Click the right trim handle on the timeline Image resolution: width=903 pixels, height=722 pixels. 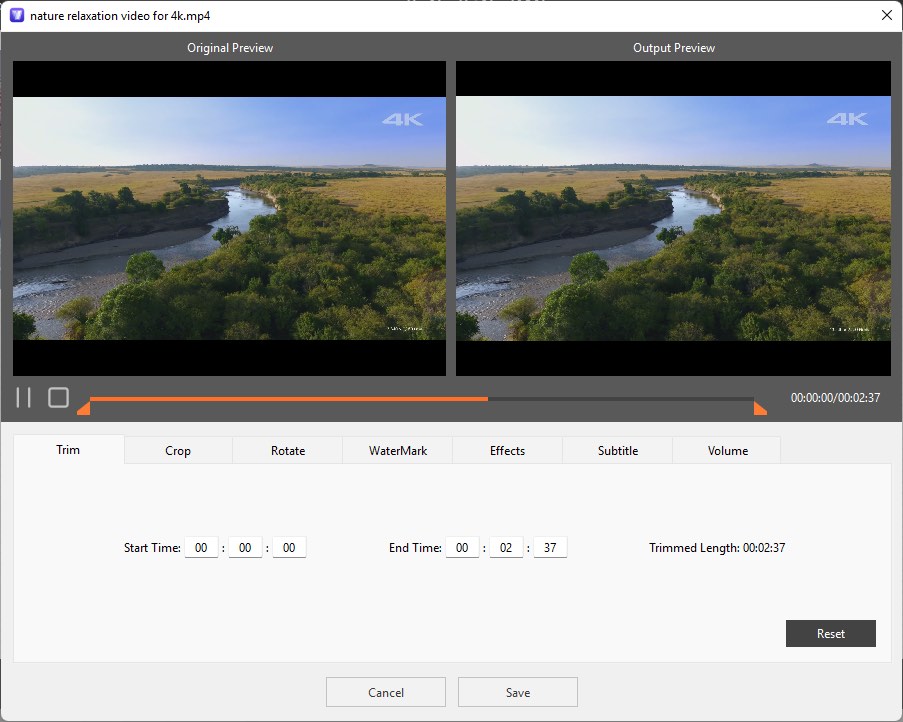[761, 408]
